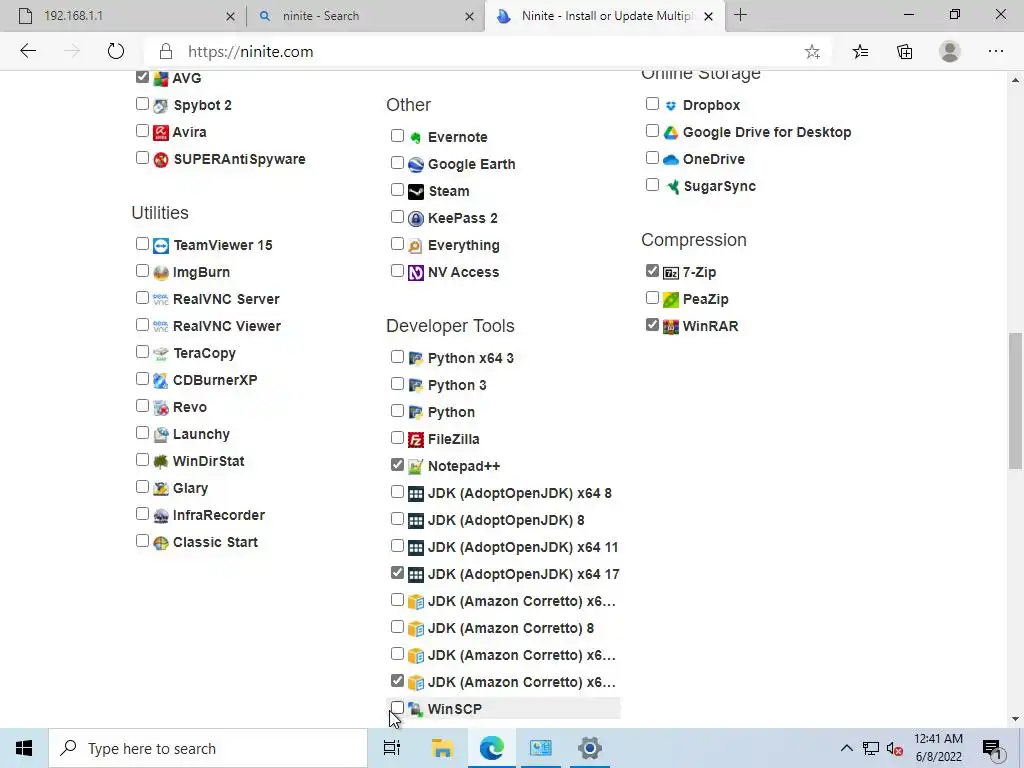Image resolution: width=1024 pixels, height=768 pixels.
Task: Click the Classic Start icon
Action: (161, 542)
